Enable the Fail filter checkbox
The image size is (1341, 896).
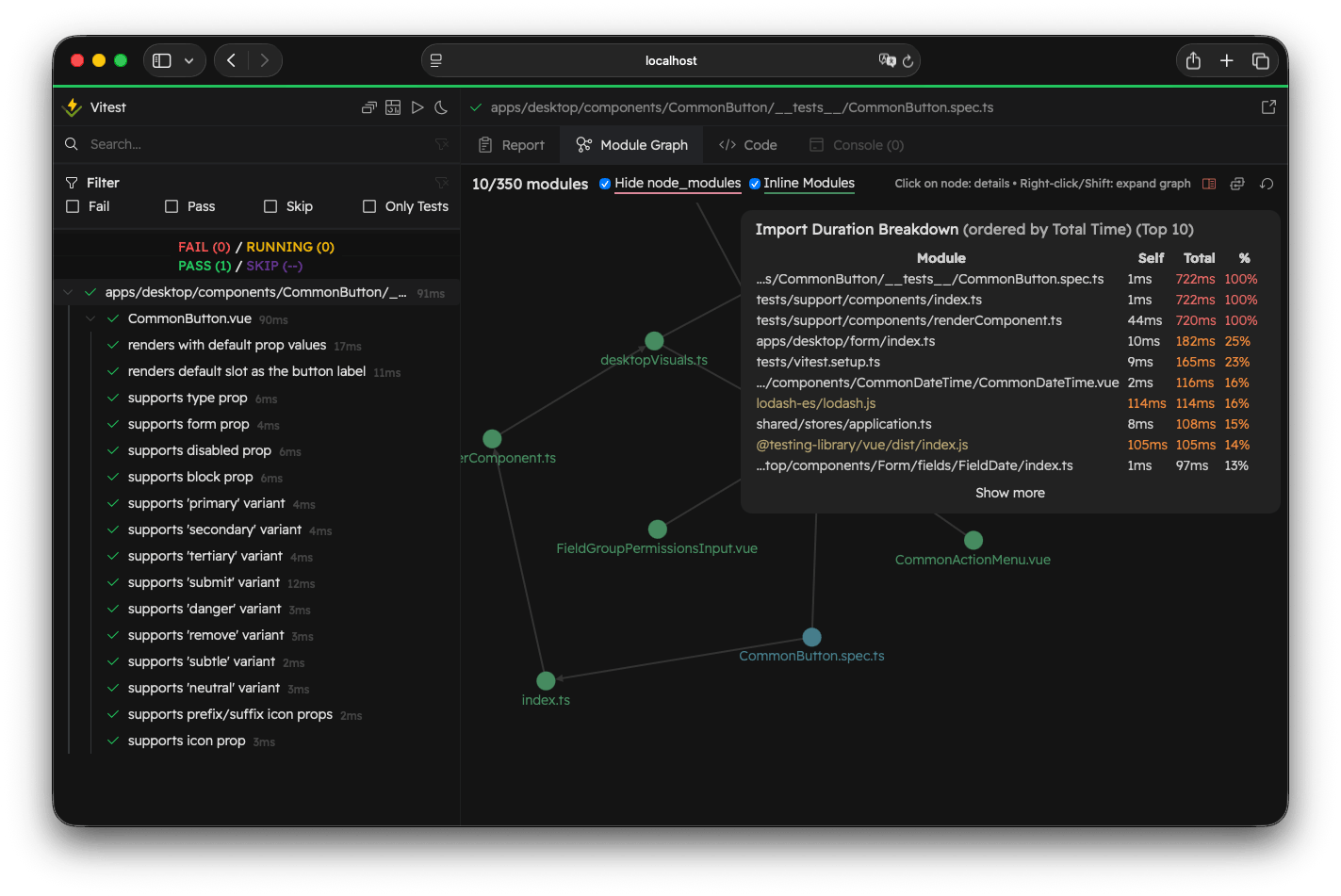tap(72, 206)
